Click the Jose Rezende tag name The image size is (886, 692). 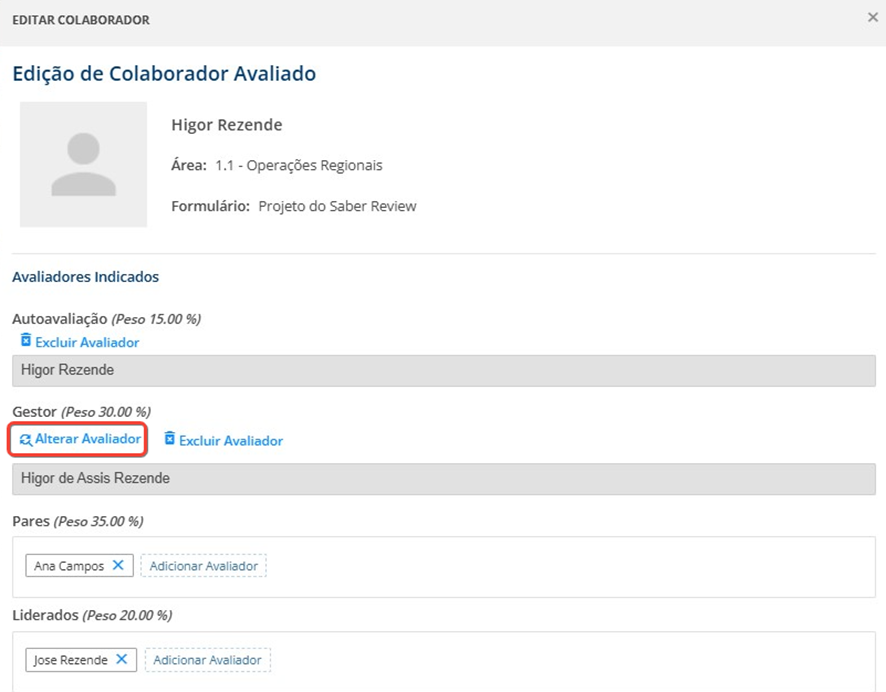pyautogui.click(x=71, y=660)
